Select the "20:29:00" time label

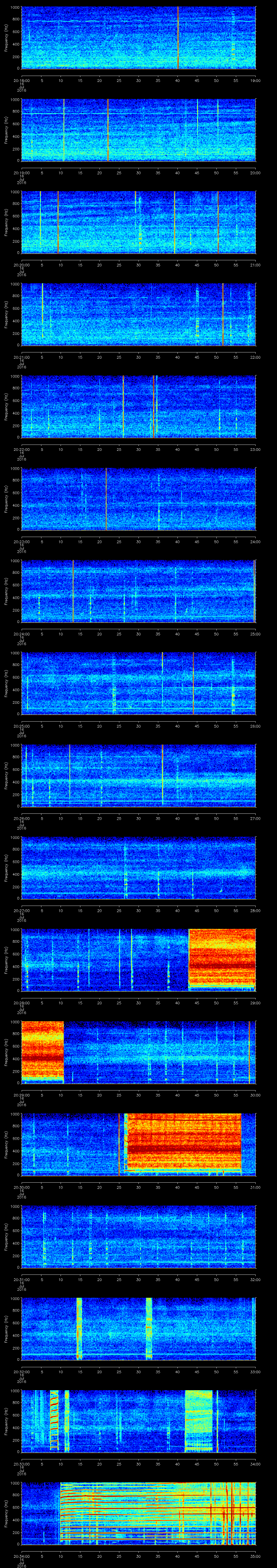(21, 1095)
